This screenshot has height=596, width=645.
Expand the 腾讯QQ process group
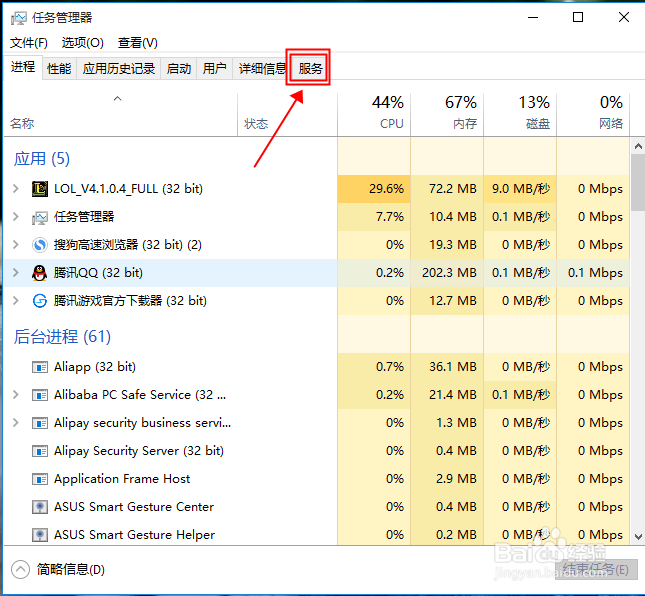click(x=16, y=273)
